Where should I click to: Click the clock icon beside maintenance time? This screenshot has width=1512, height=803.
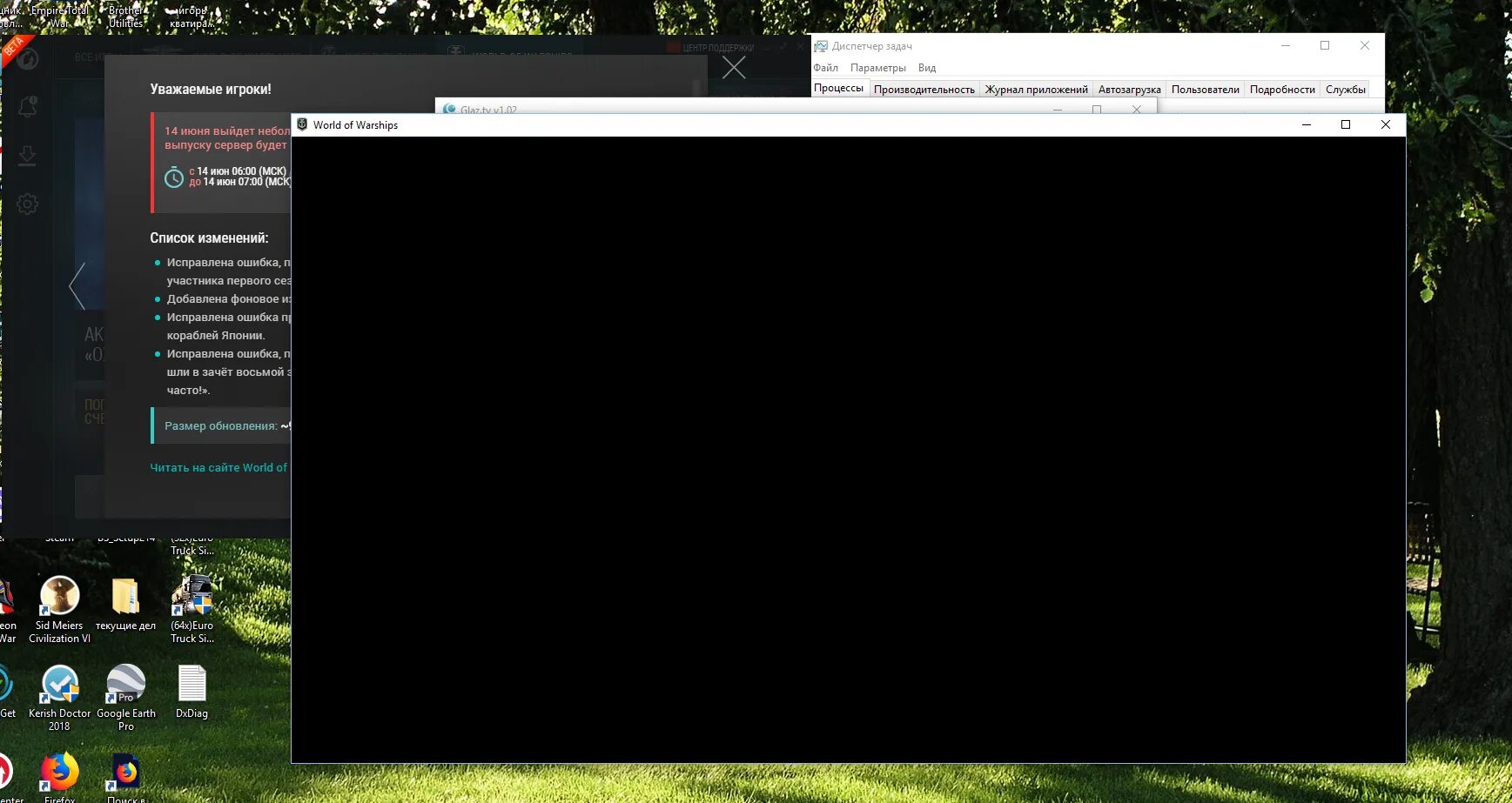[174, 177]
